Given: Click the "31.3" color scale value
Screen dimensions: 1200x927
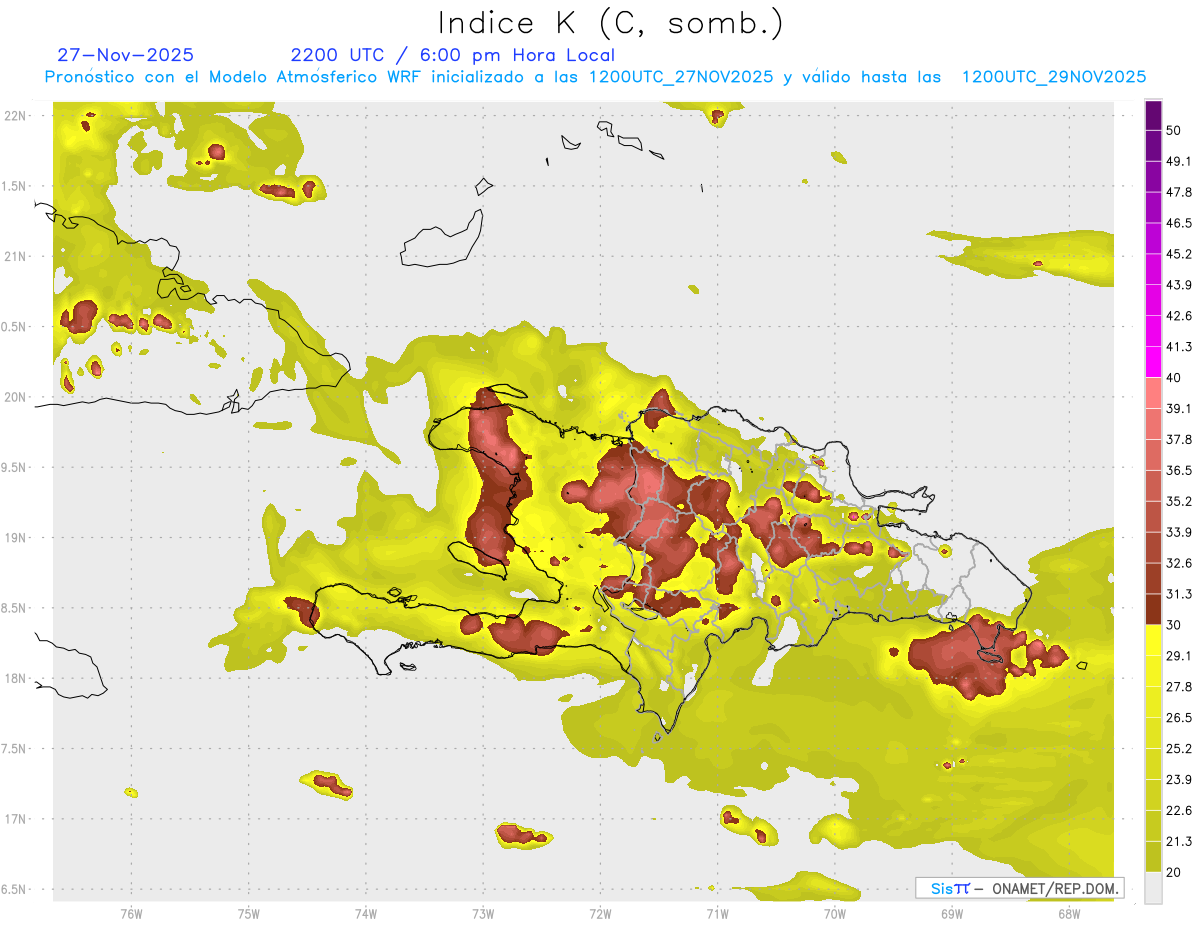Looking at the screenshot, I should pos(1180,594).
